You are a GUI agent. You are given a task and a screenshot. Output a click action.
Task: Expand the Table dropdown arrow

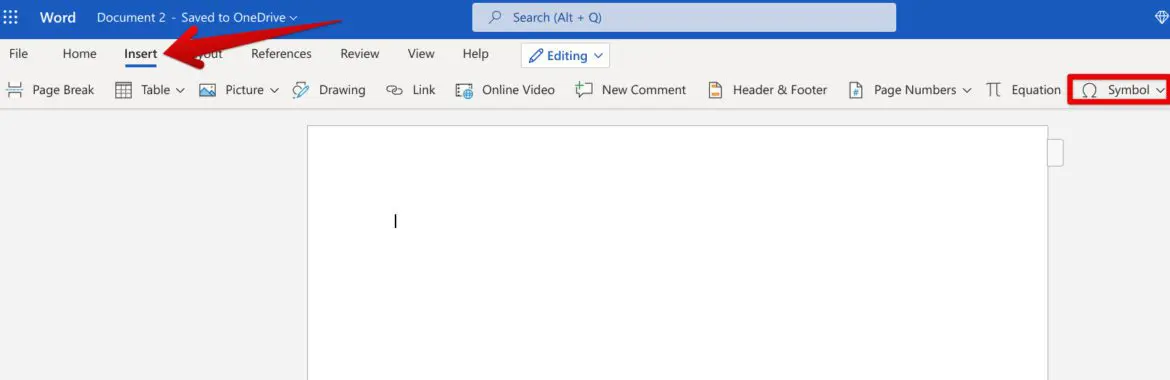180,90
